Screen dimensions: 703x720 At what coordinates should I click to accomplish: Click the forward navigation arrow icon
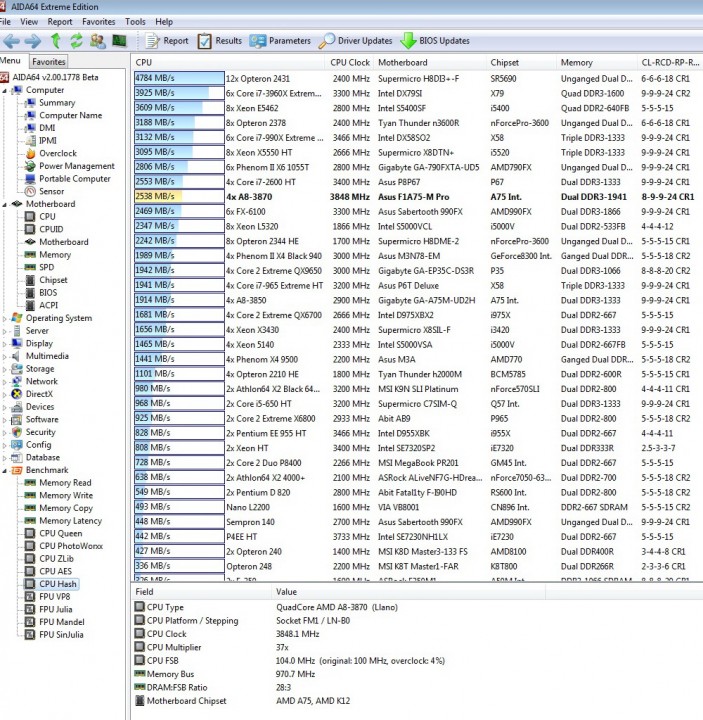(33, 41)
